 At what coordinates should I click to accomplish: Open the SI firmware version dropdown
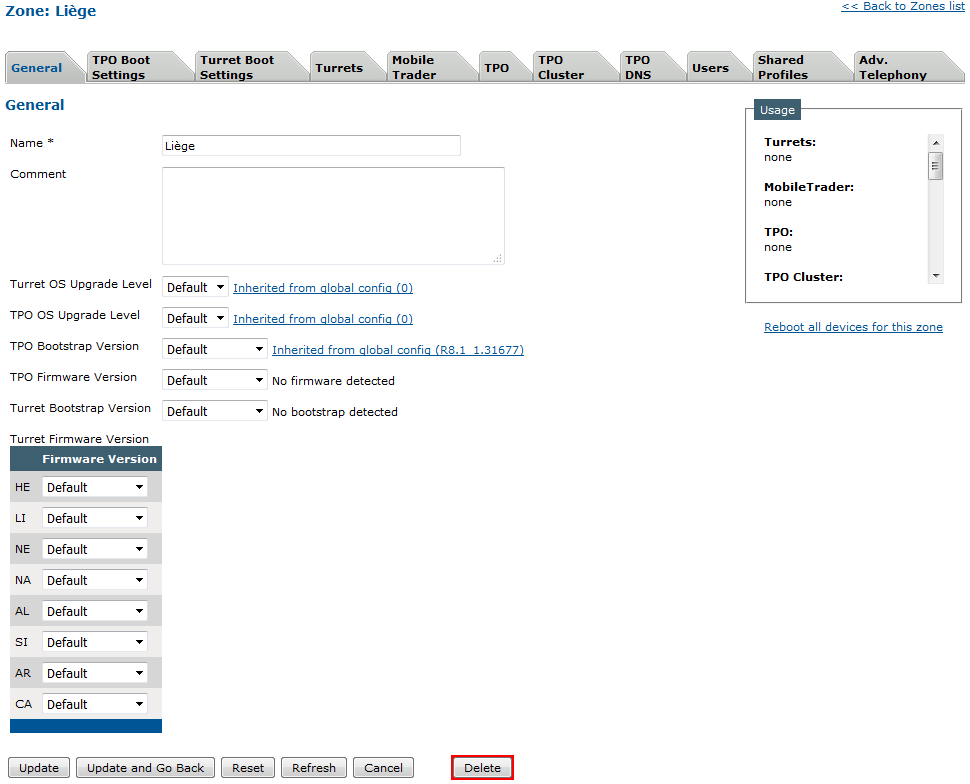[x=95, y=642]
